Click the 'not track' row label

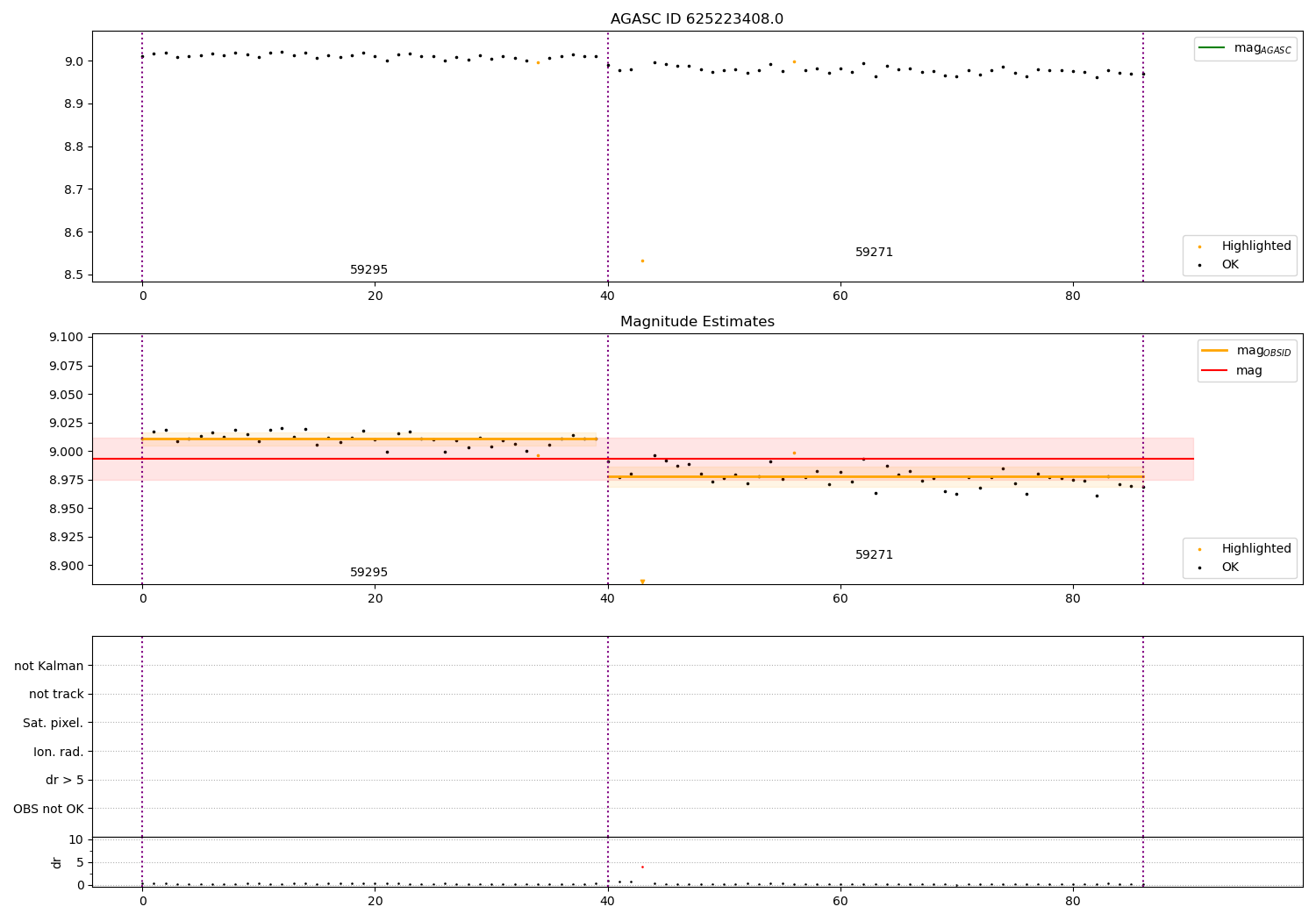tap(56, 694)
